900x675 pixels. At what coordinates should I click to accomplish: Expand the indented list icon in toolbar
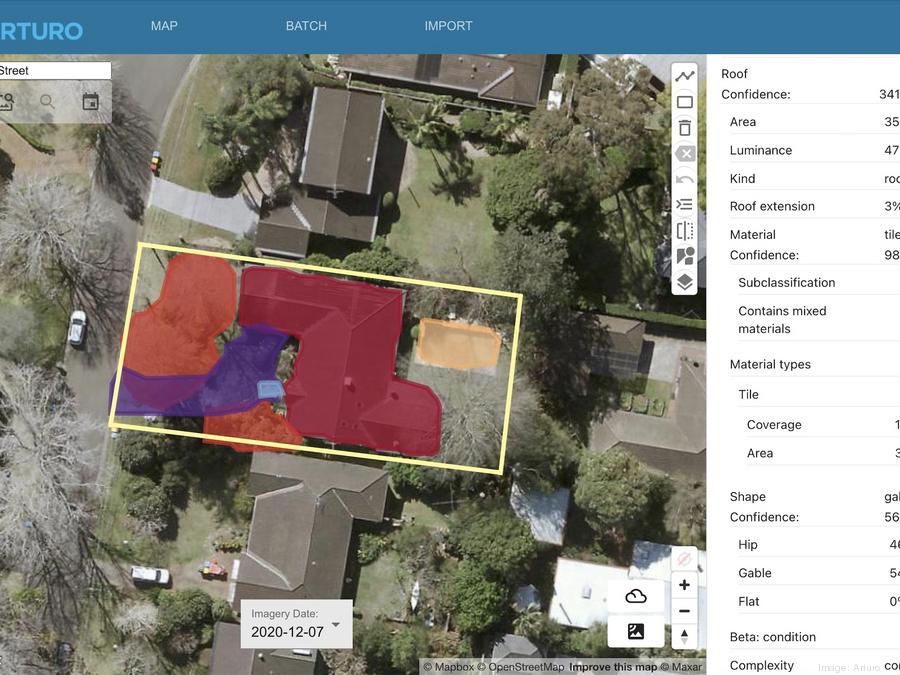pos(685,204)
